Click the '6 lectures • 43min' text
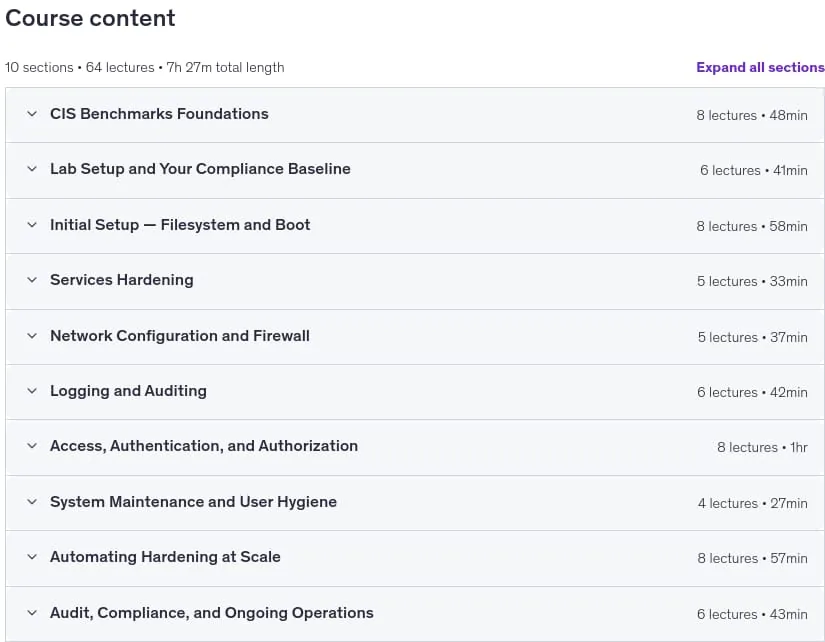Screen dimensions: 825x642 pos(752,614)
